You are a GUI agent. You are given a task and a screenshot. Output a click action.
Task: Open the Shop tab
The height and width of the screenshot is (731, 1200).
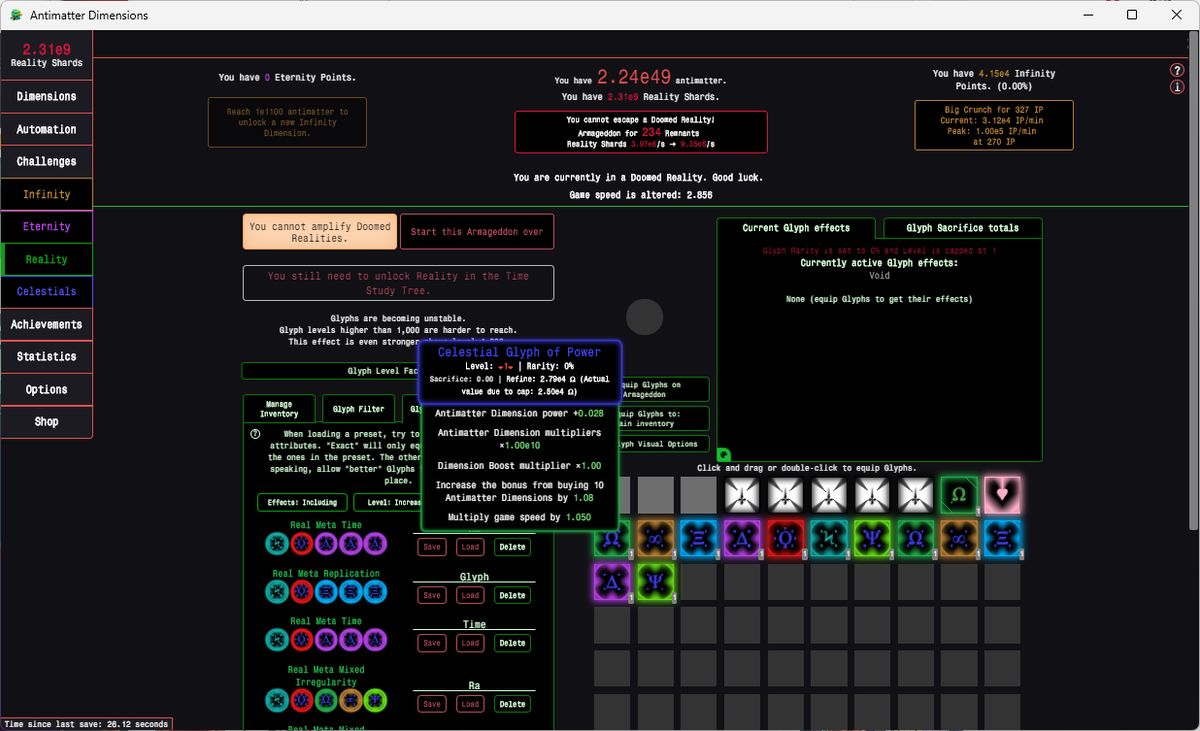pos(46,421)
